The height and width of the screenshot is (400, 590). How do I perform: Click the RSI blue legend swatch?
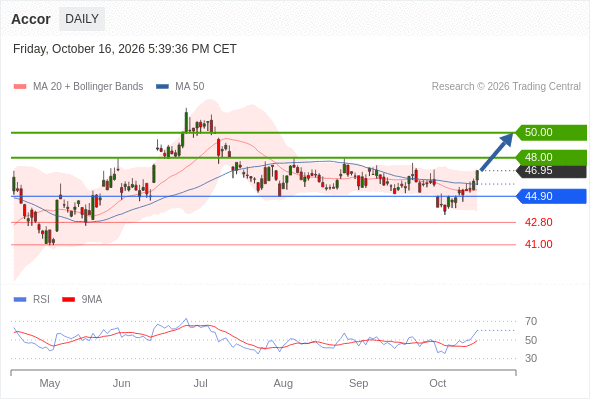click(x=20, y=300)
